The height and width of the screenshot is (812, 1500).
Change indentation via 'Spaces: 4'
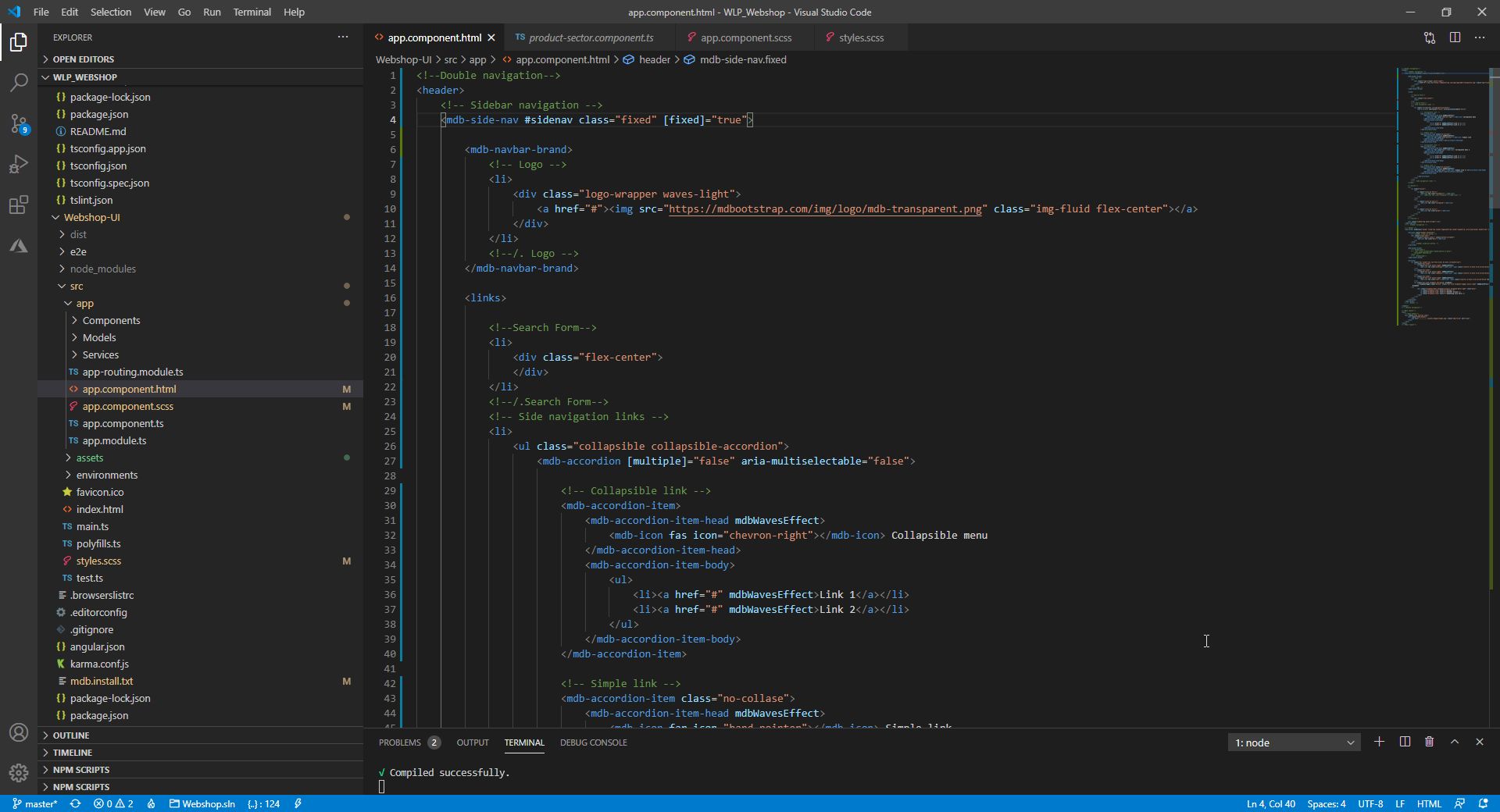[1327, 803]
